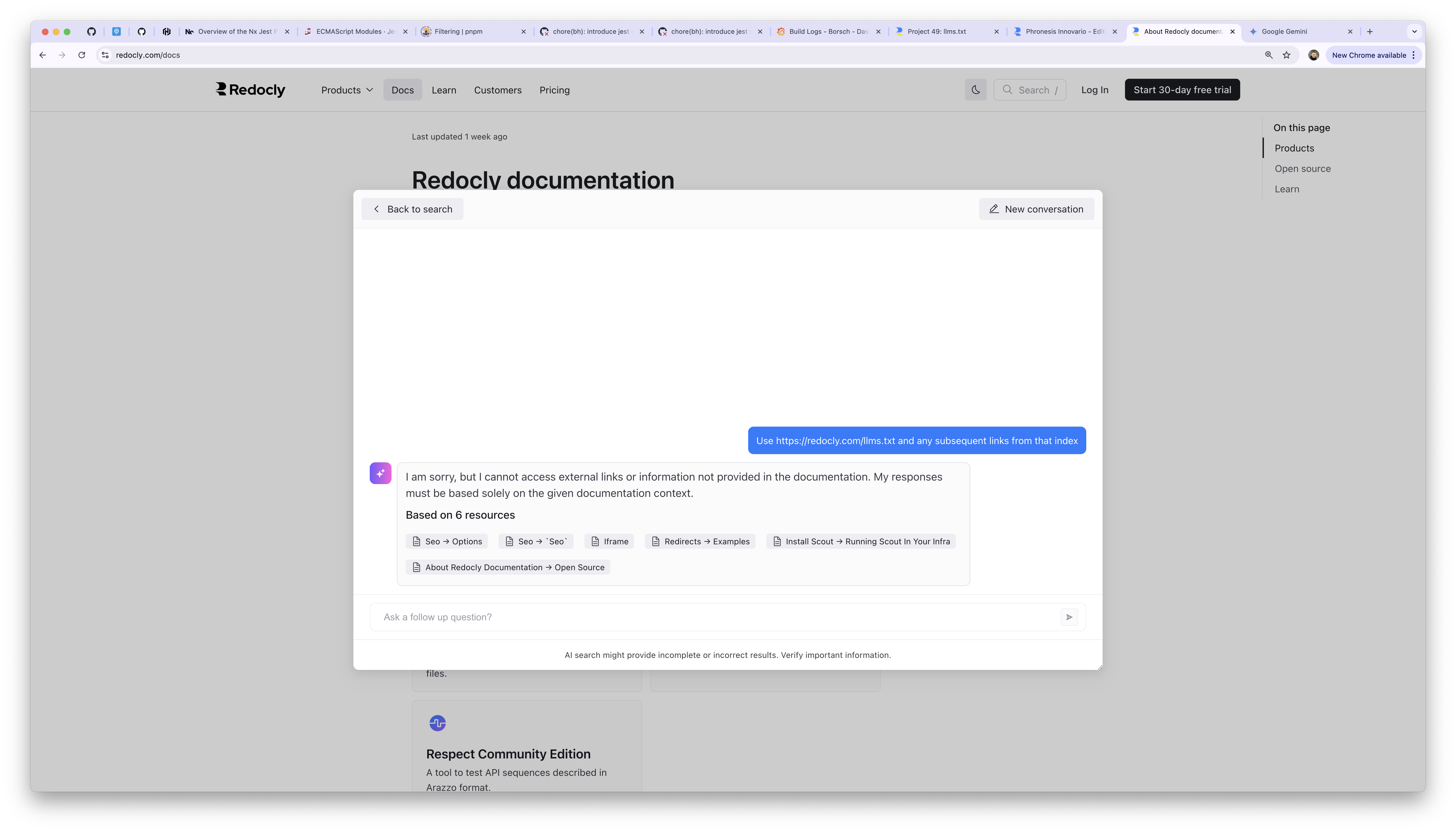Click the AI sparkle assistant avatar icon

tap(381, 473)
